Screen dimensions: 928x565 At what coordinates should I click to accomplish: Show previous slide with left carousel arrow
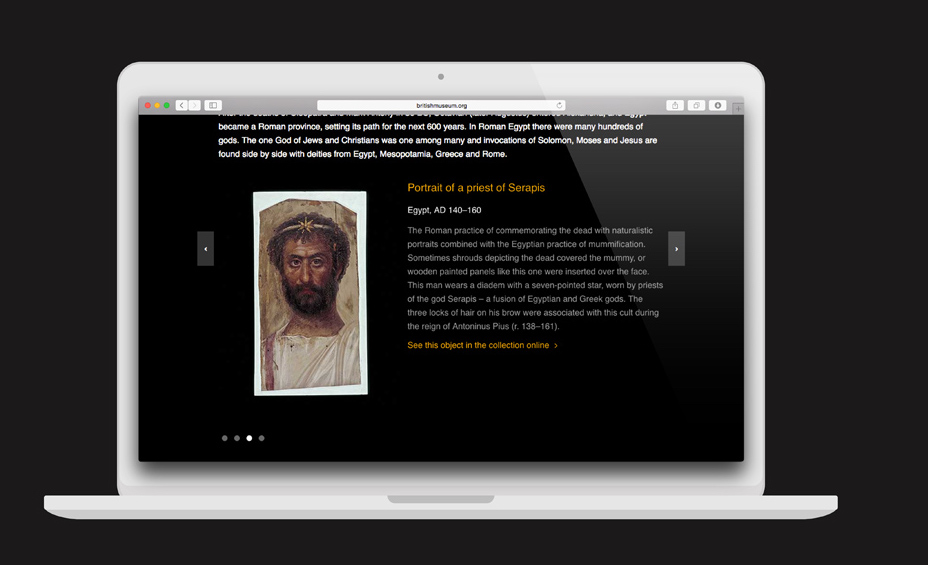click(x=205, y=248)
